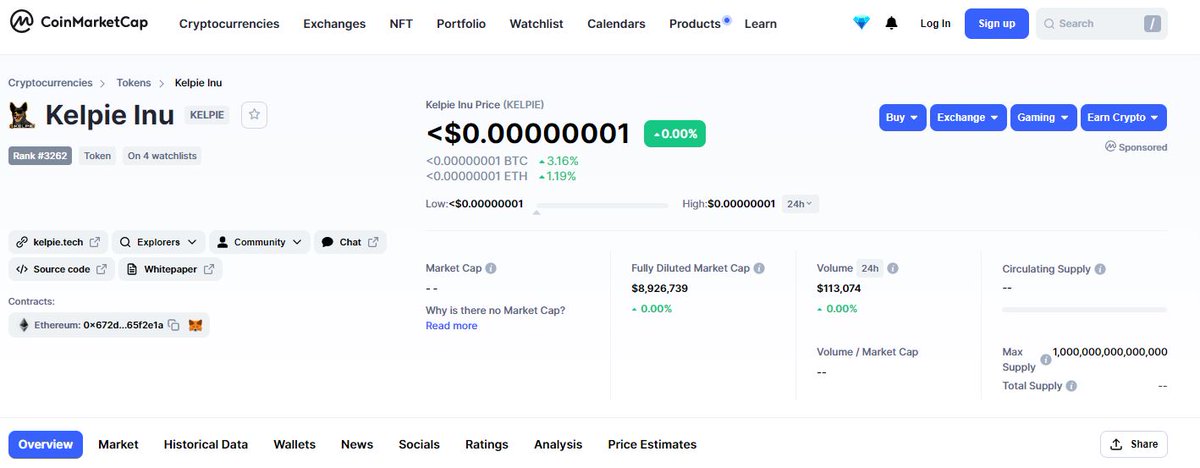Expand the Explorers dropdown
The image size is (1200, 468).
tap(159, 242)
